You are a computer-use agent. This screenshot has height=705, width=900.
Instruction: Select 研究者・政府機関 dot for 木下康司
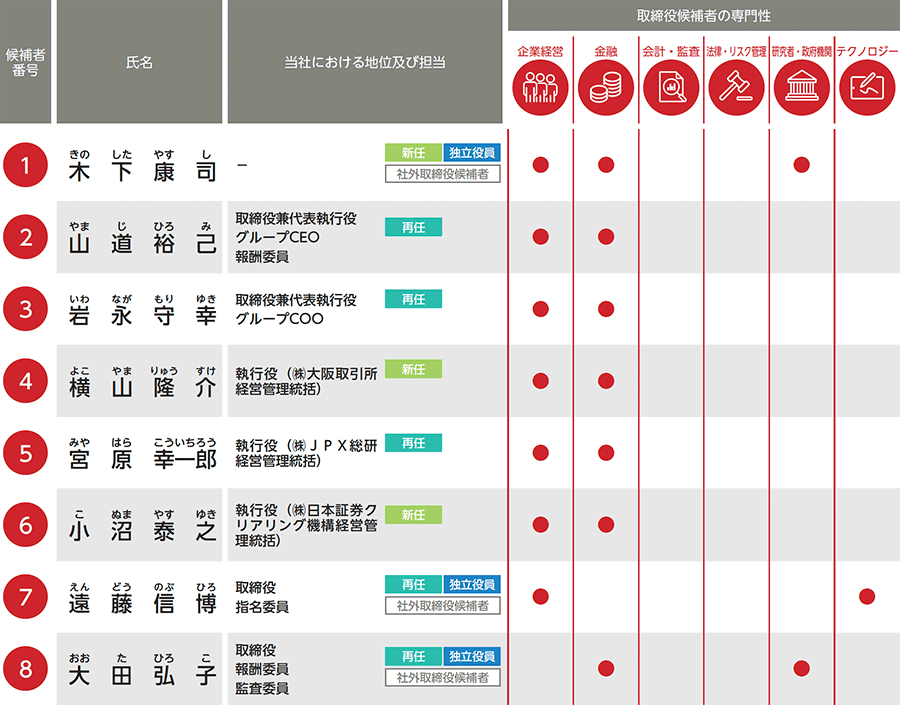[x=801, y=165]
